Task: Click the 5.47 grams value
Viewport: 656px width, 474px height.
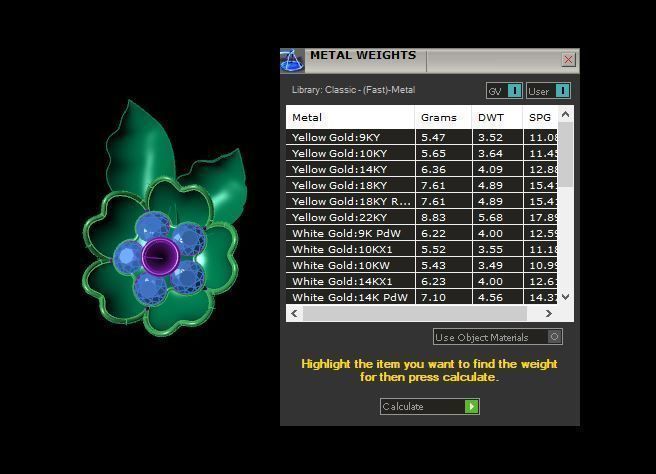Action: pyautogui.click(x=433, y=138)
